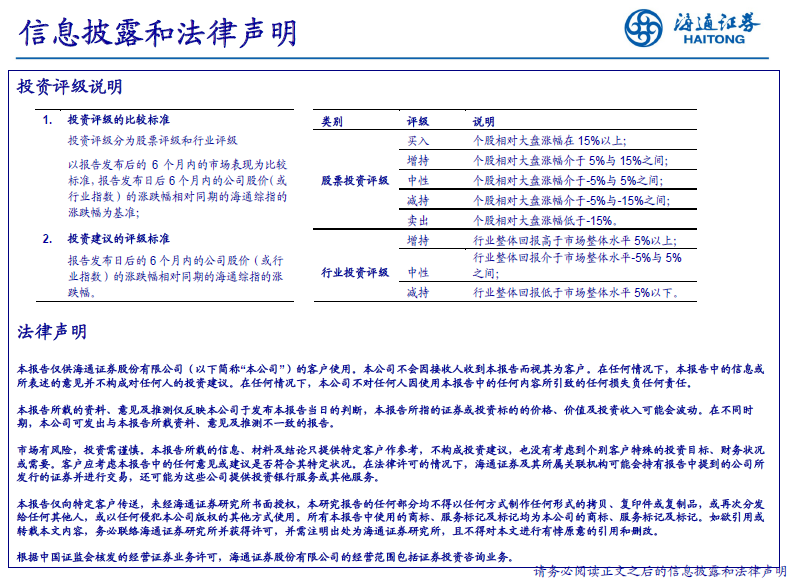This screenshot has width=793, height=584.
Task: Click the heading 投资评级的比较标准
Action: point(119,120)
